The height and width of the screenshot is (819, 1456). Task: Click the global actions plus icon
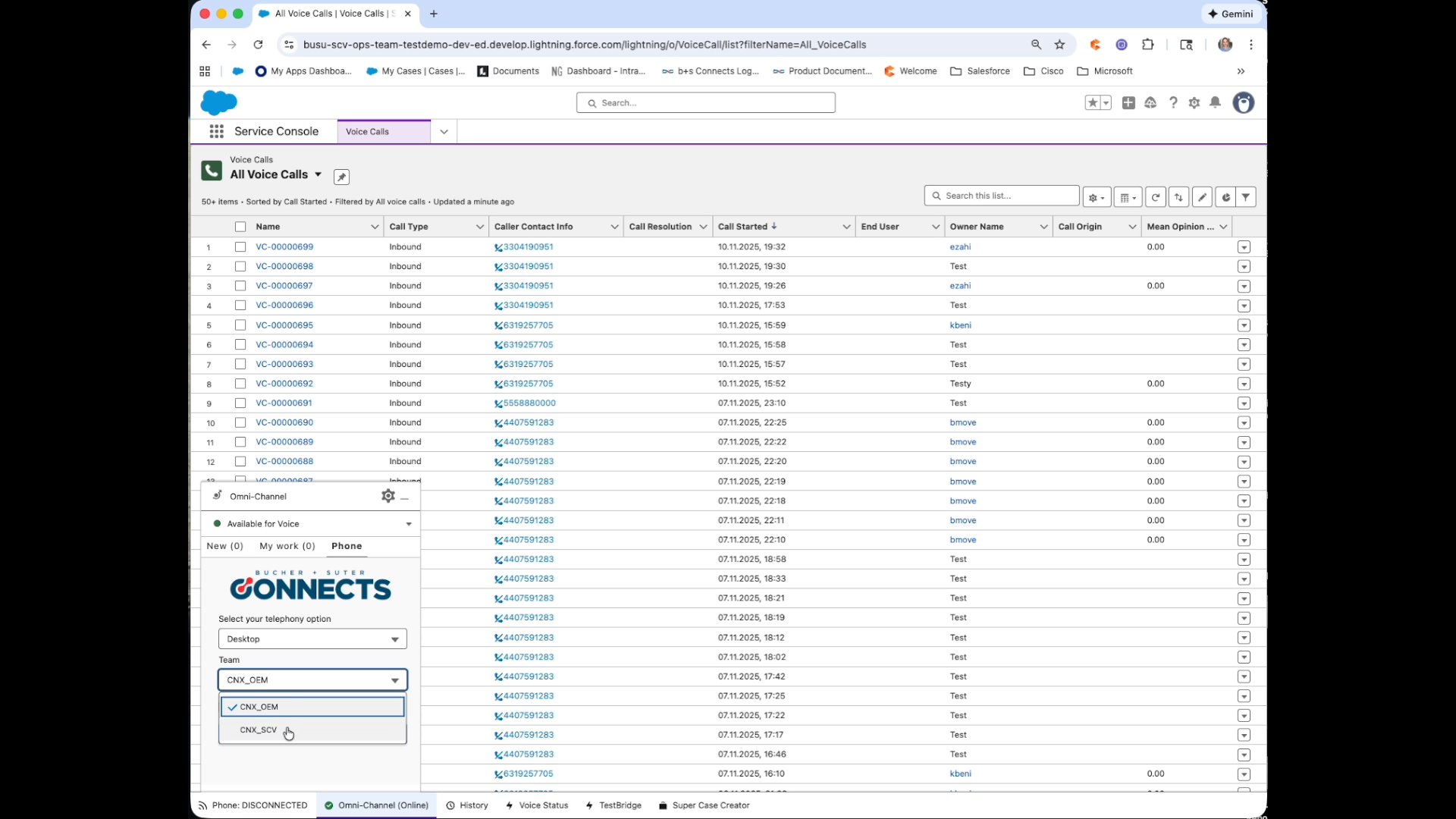tap(1128, 103)
